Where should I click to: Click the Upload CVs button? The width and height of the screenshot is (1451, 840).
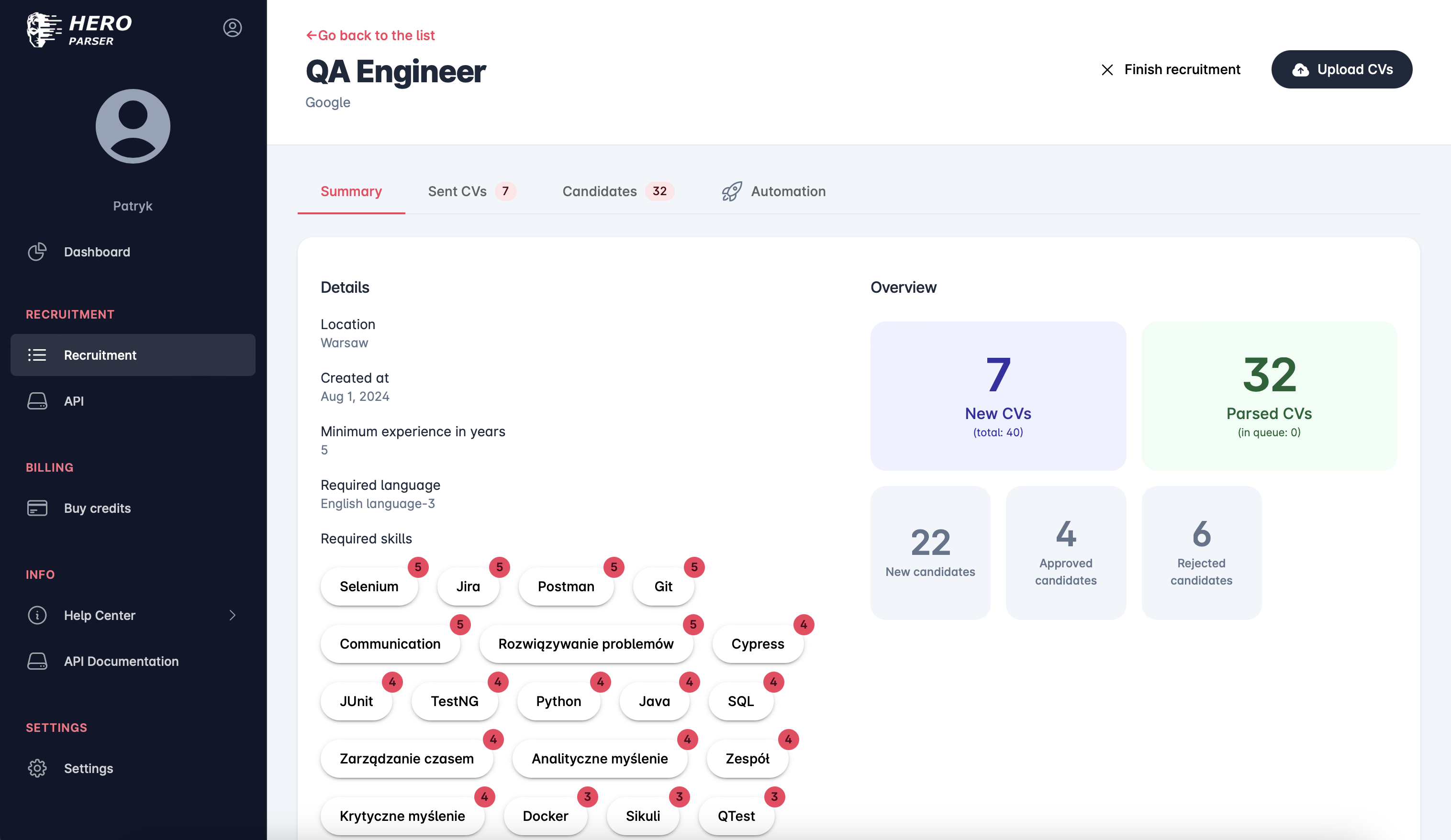[1341, 69]
